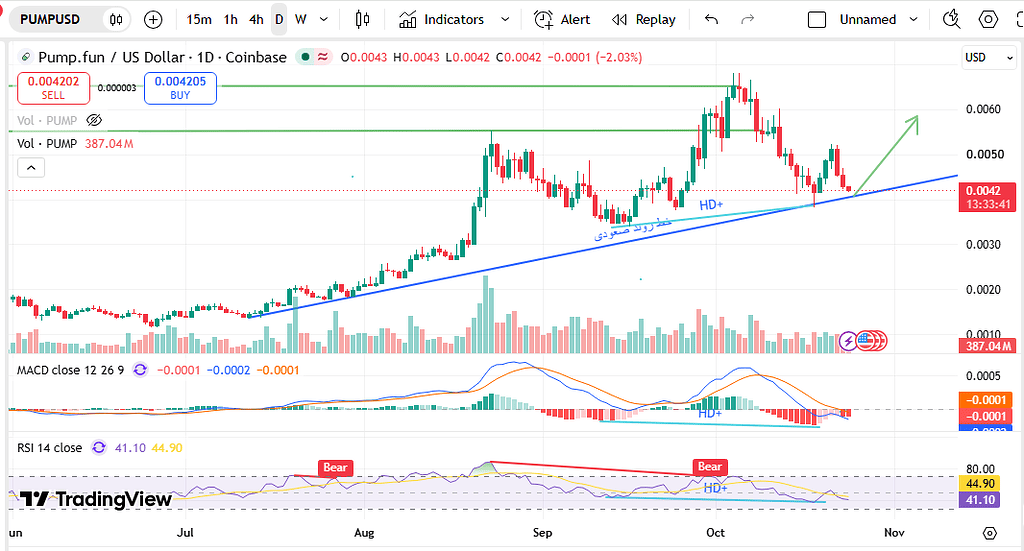Click the SELL 0.004202 button

pyautogui.click(x=54, y=88)
